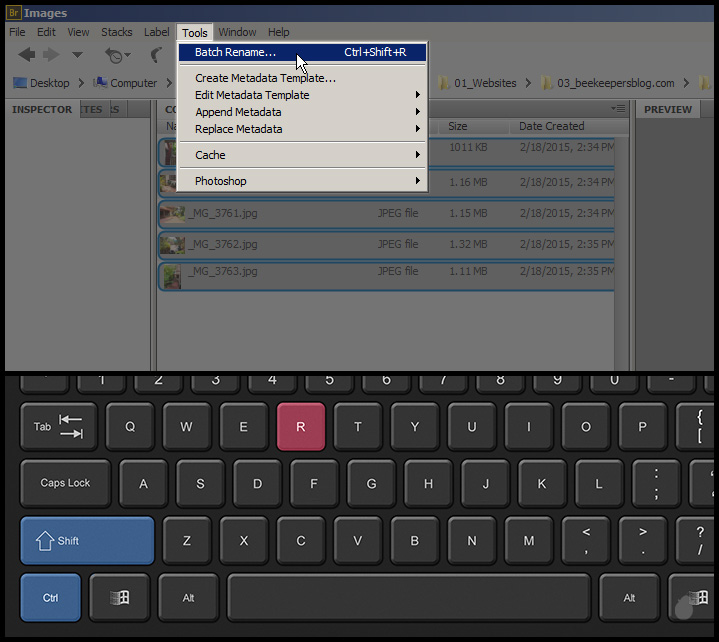Switch to the Inspector panel tab
Screen dimensions: 719x642
[x=42, y=110]
